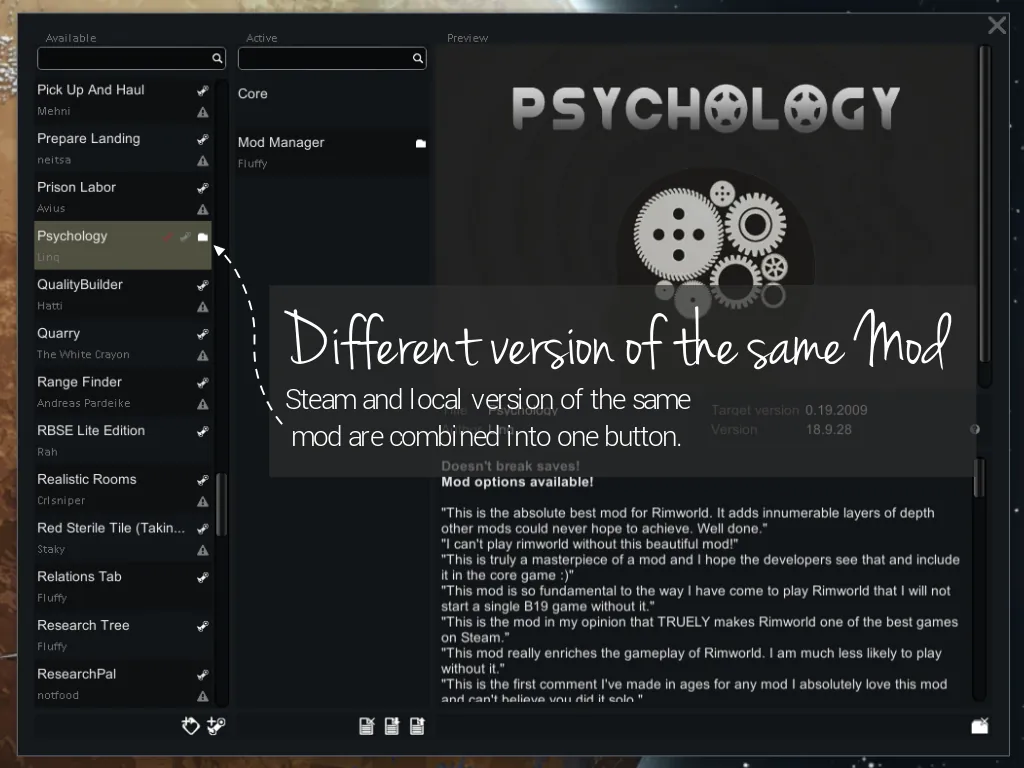This screenshot has height=768, width=1024.
Task: Click the save mod list icon with up arrow
Action: click(x=417, y=727)
